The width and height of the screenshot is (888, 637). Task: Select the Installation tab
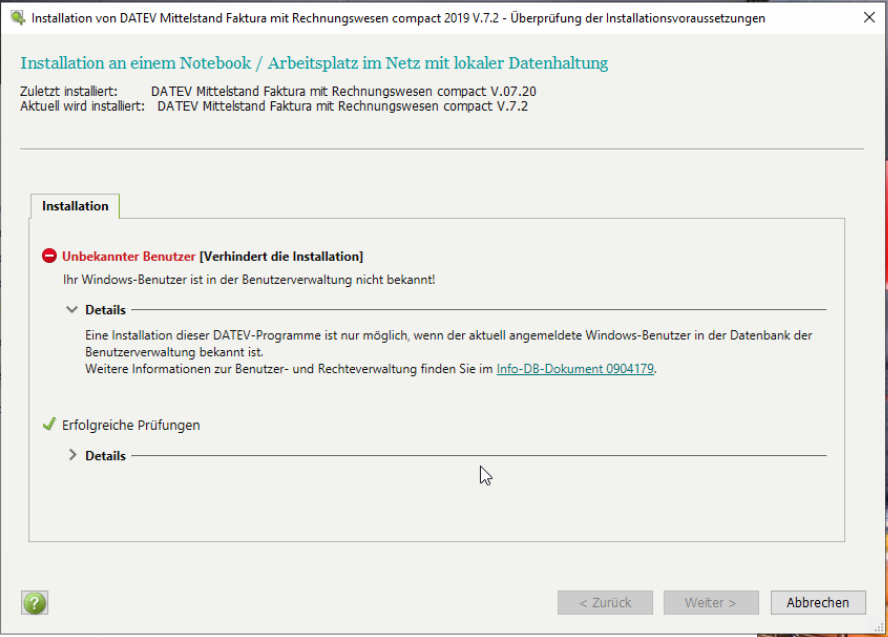point(75,206)
